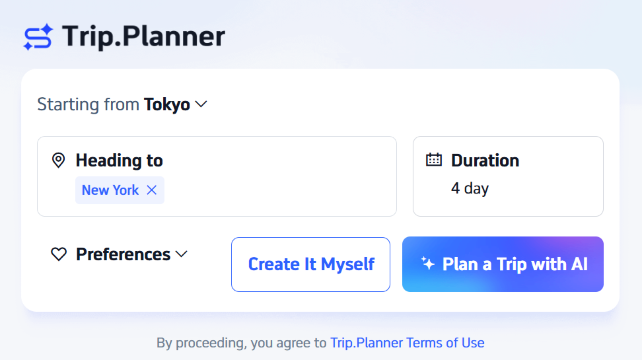Screen dimensions: 642x360
Task: Expand the Tokyo starting city chevron
Action: click(x=201, y=104)
